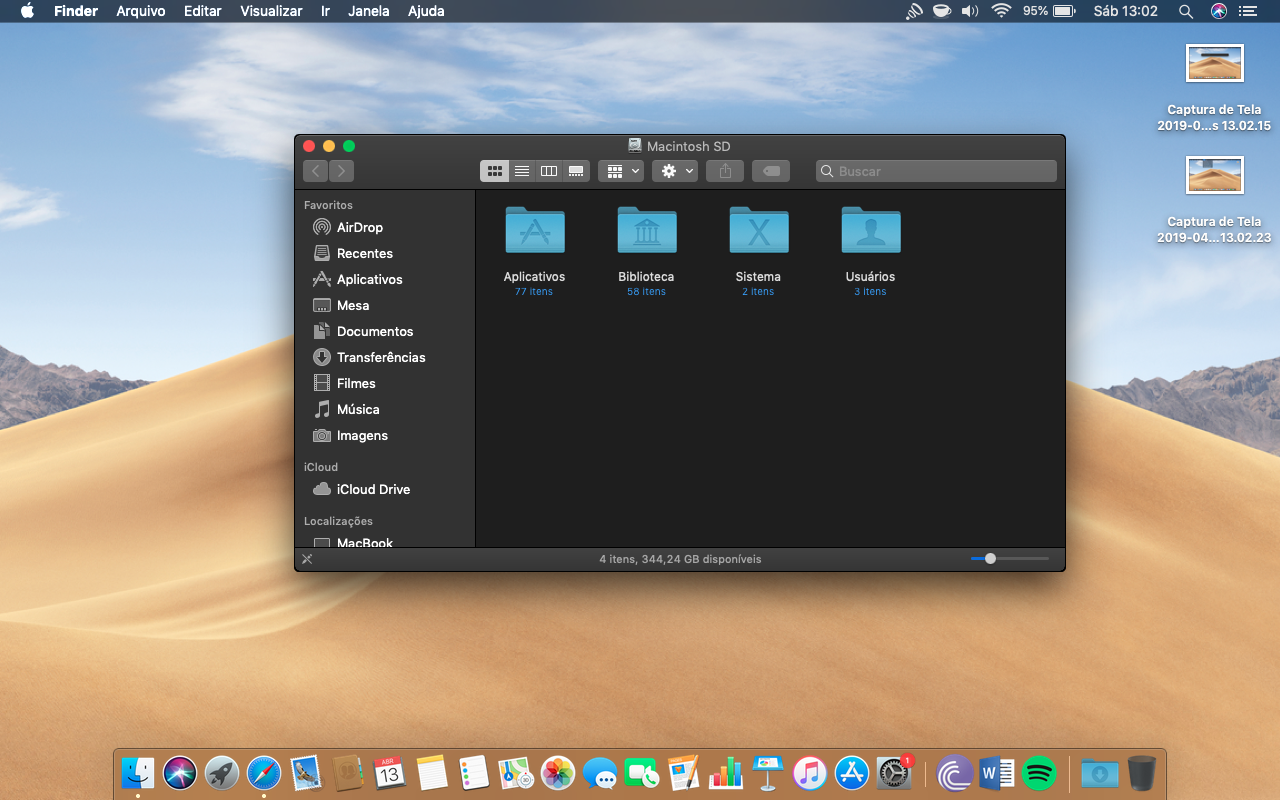Screen dimensions: 1280x800
Task: Open the Aplicativos folder icon
Action: 534,231
